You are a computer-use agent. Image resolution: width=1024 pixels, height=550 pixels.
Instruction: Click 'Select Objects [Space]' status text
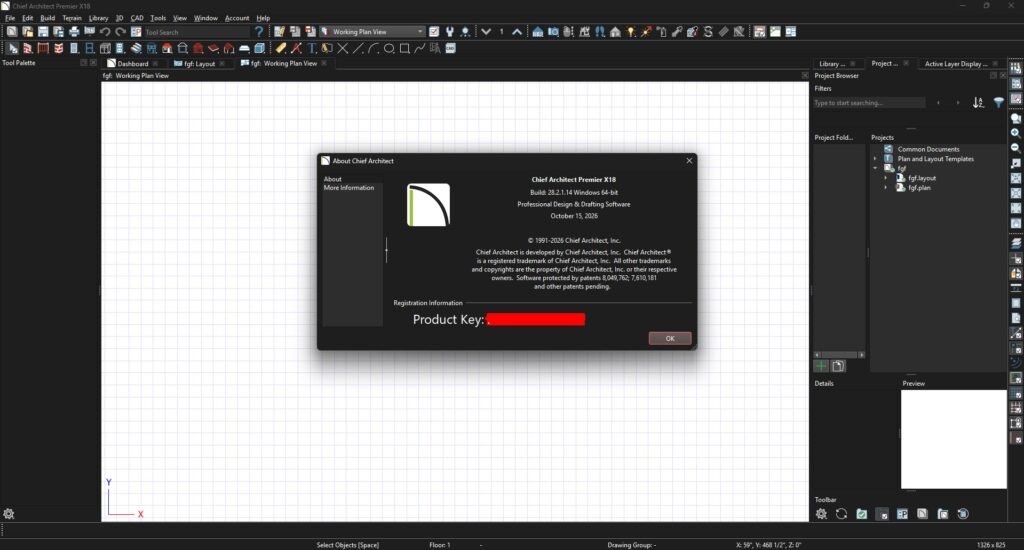point(347,545)
